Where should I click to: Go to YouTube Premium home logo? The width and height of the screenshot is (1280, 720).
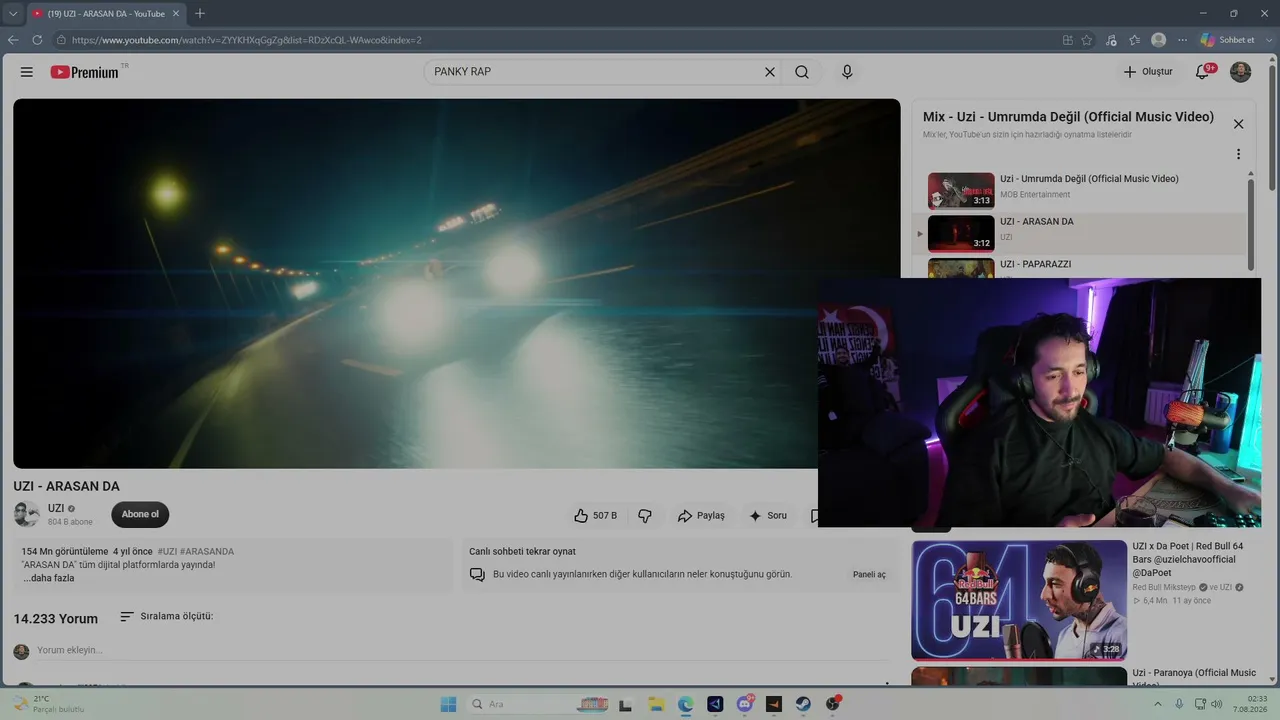86,72
